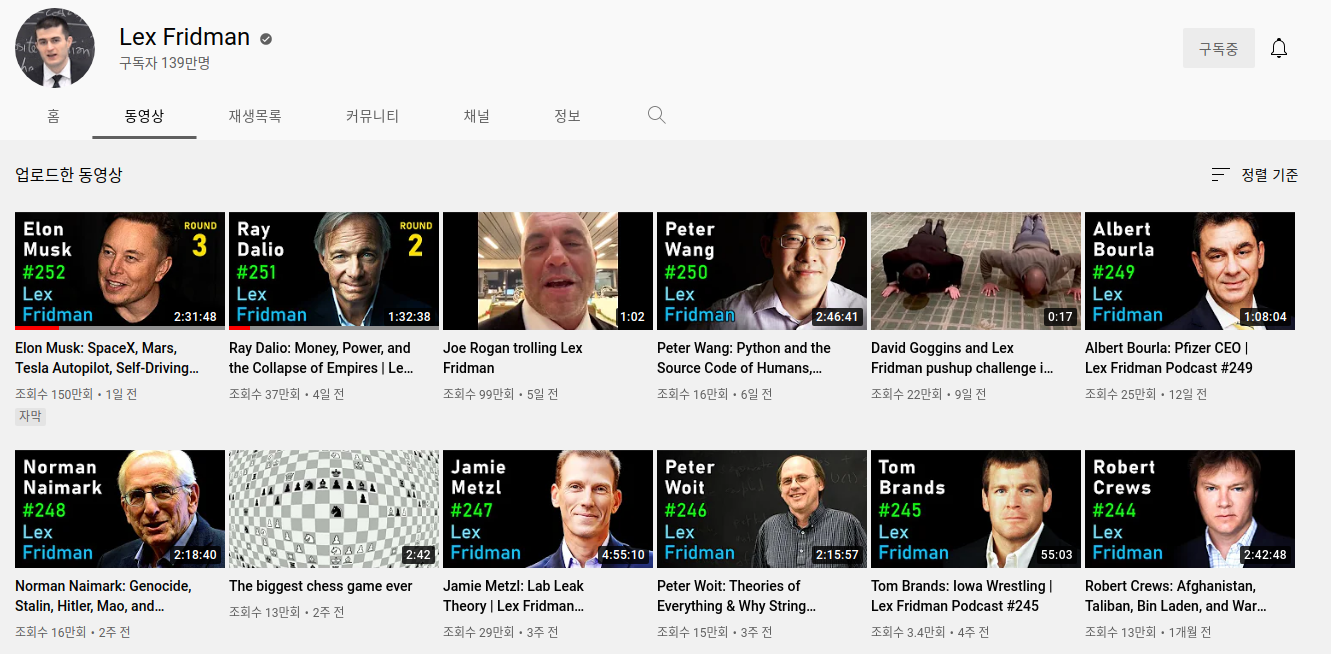Open Robert Crews #244 thumbnail

pos(1190,509)
